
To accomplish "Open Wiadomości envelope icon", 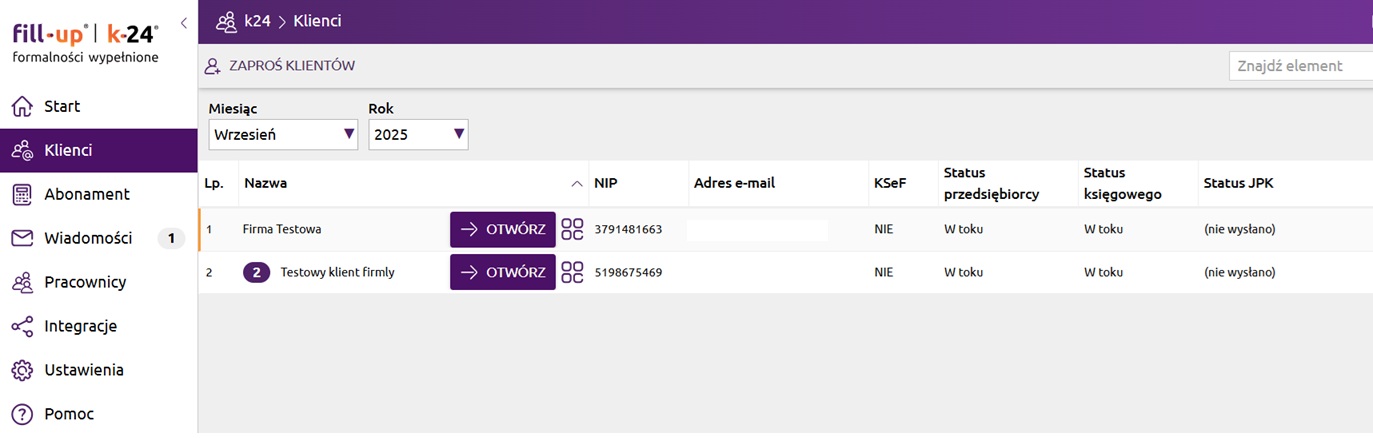I will 22,238.
